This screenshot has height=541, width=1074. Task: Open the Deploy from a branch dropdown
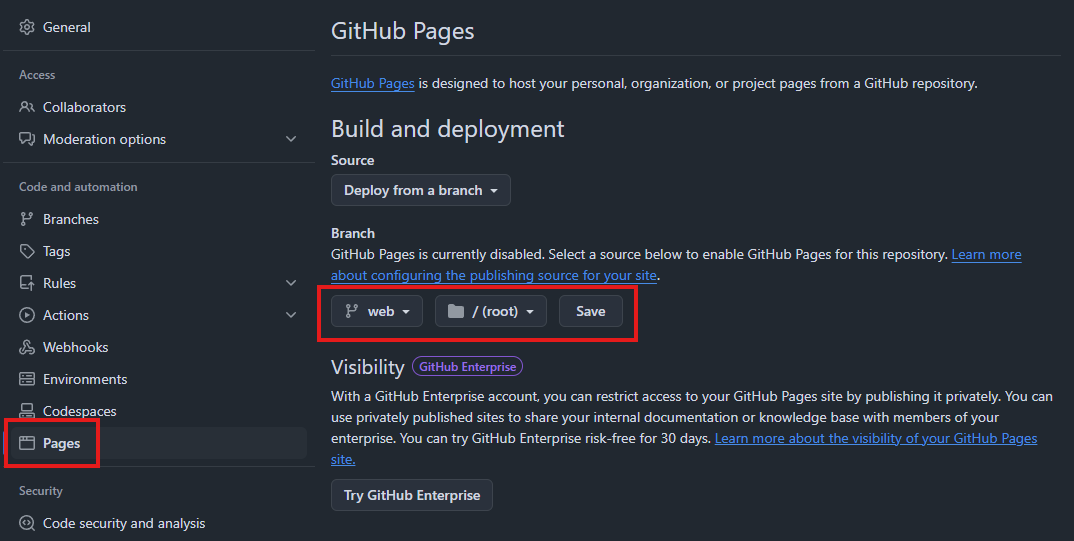pos(421,190)
